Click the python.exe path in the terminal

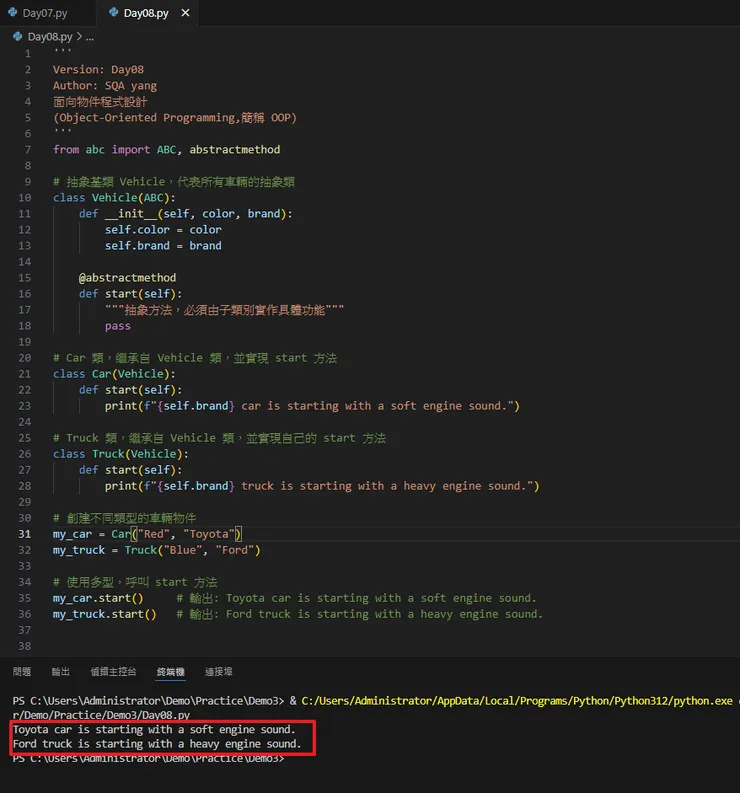click(x=517, y=701)
